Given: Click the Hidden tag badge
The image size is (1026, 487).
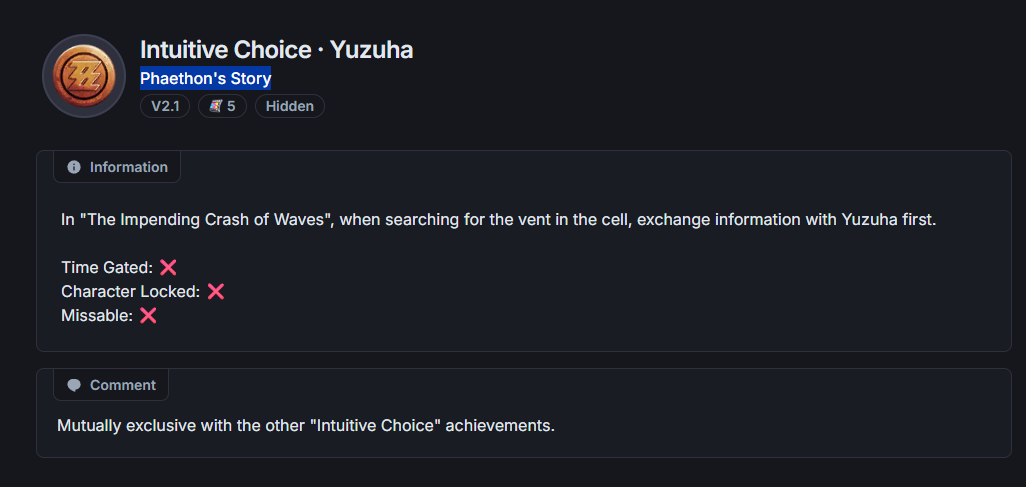Looking at the screenshot, I should (290, 106).
